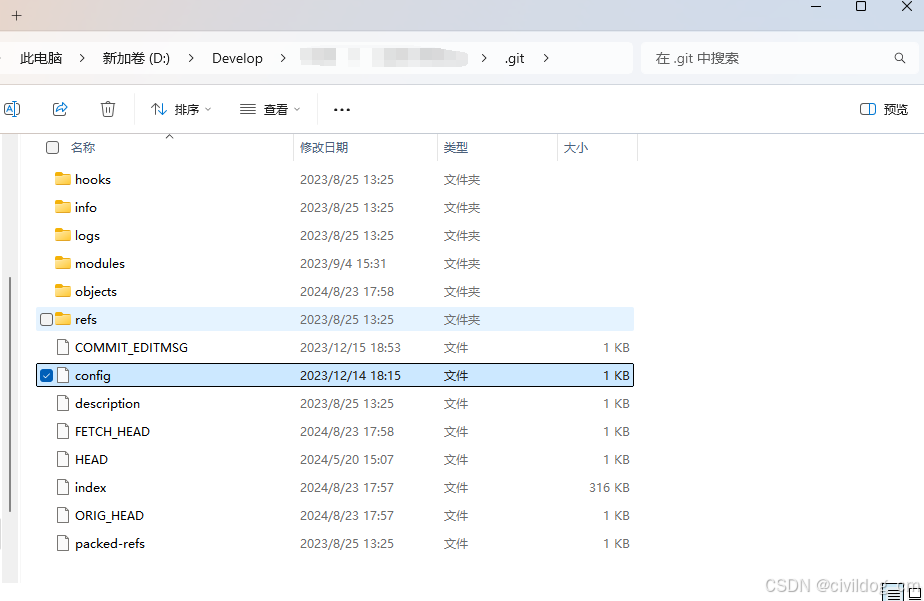This screenshot has width=924, height=601.
Task: Open the View (查看) dropdown
Action: coord(270,109)
